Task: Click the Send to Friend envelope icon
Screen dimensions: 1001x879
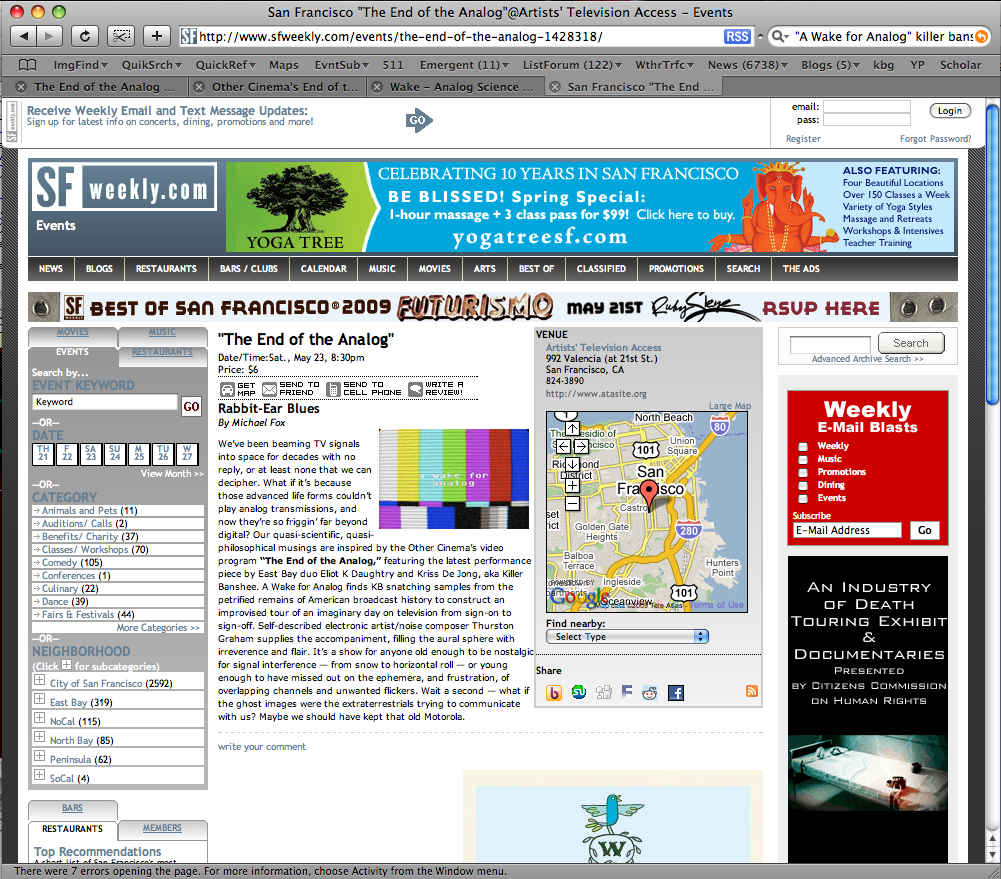Action: click(269, 389)
